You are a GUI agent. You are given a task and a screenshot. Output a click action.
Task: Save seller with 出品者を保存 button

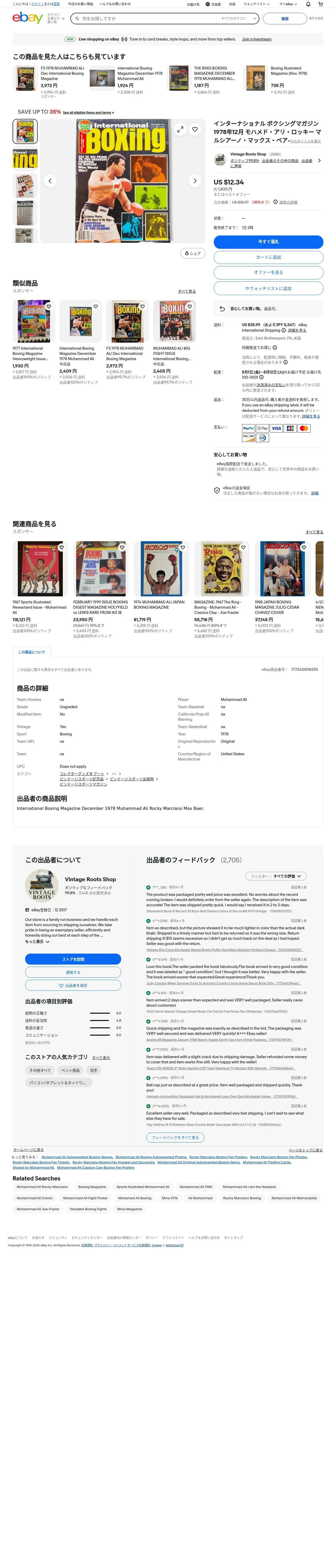click(x=73, y=985)
